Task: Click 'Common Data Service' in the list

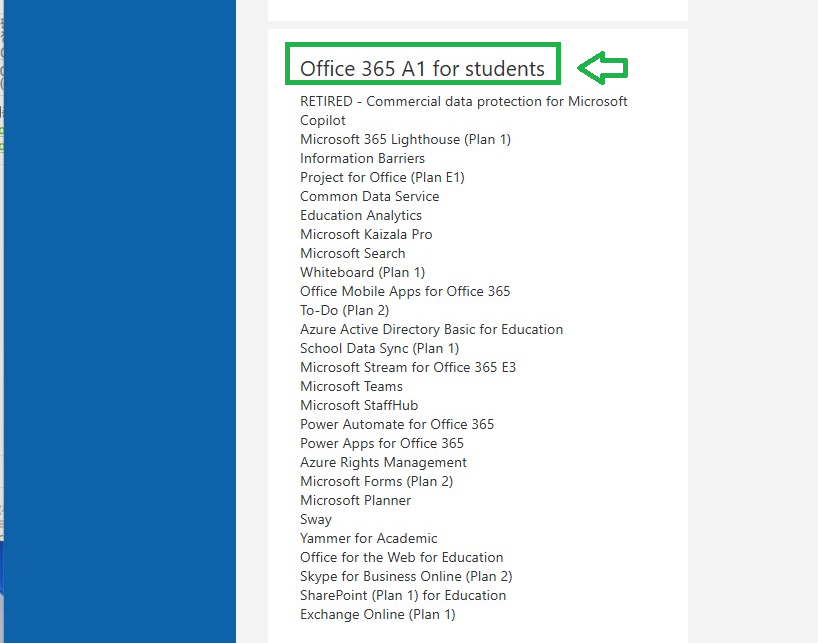Action: 370,197
